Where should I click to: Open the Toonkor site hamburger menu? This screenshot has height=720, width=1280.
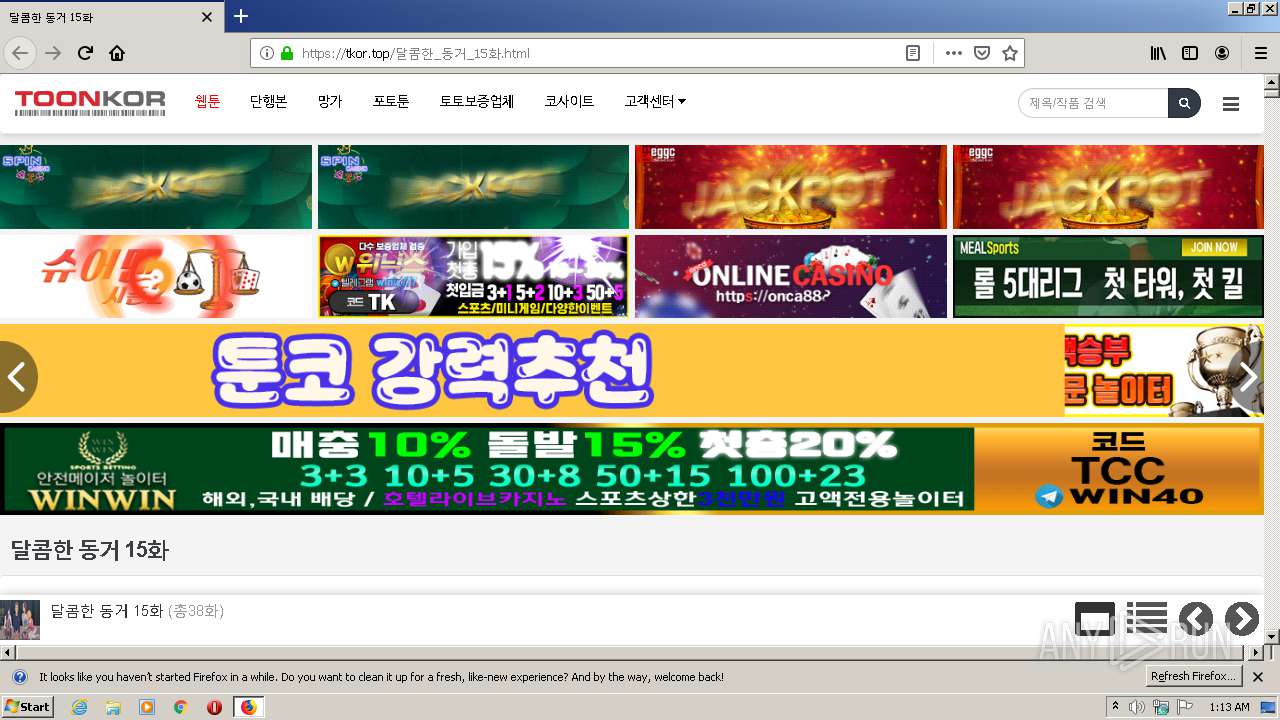(x=1231, y=104)
